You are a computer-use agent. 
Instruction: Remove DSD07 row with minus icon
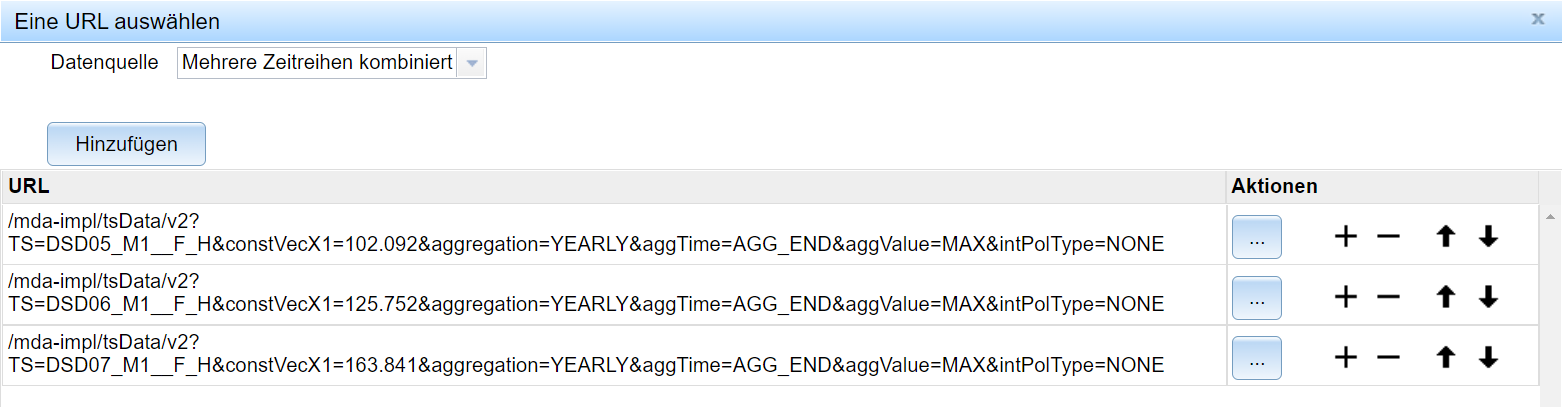tap(1388, 357)
